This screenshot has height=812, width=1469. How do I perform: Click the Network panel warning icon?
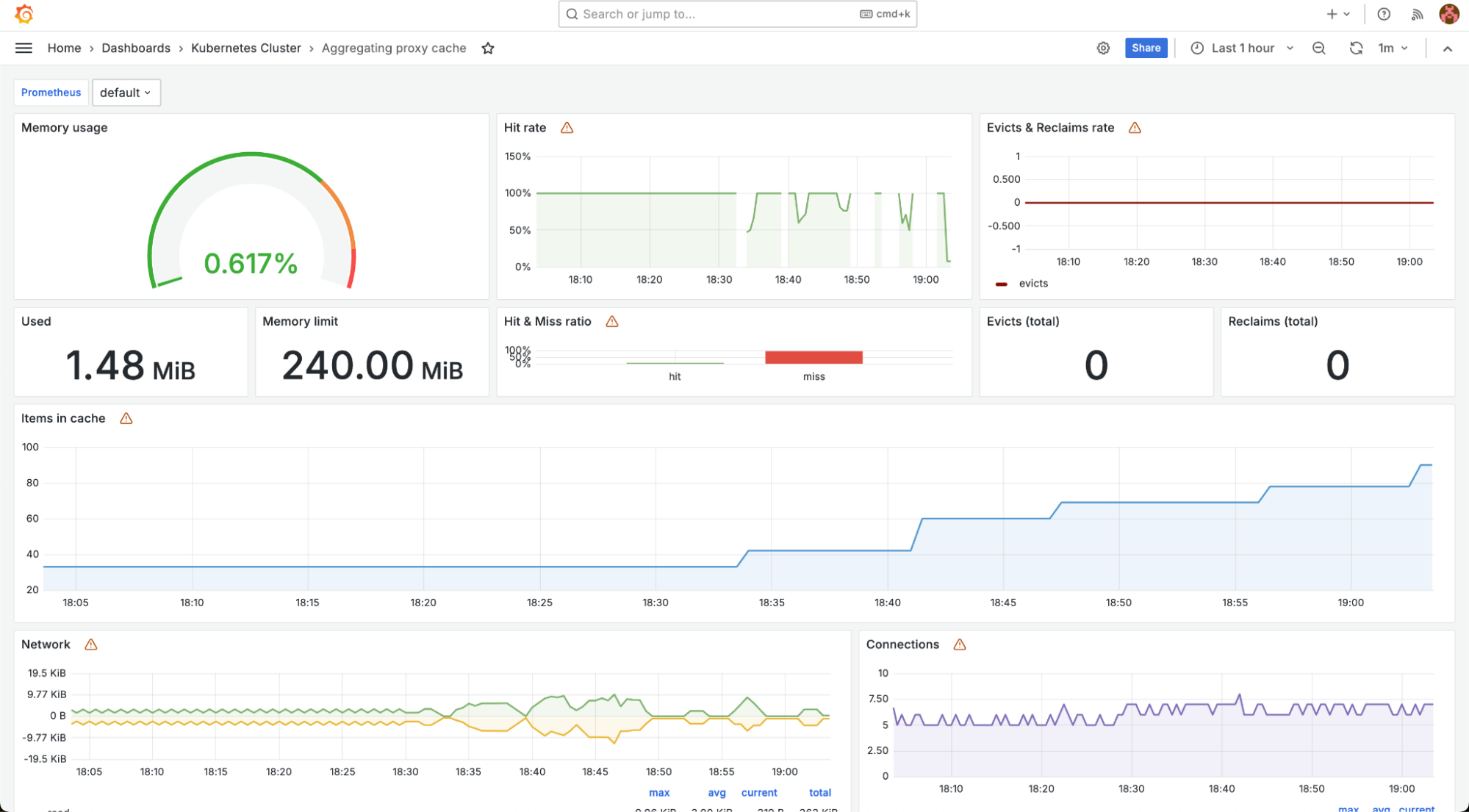(x=91, y=644)
